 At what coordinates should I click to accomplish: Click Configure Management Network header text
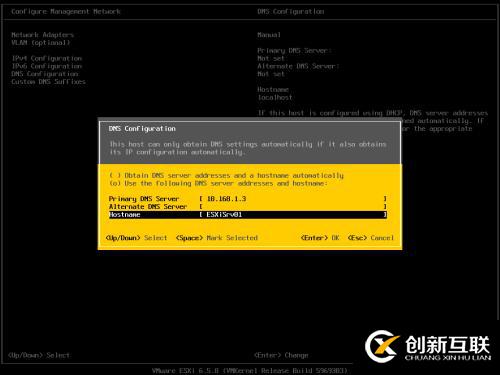pos(66,11)
